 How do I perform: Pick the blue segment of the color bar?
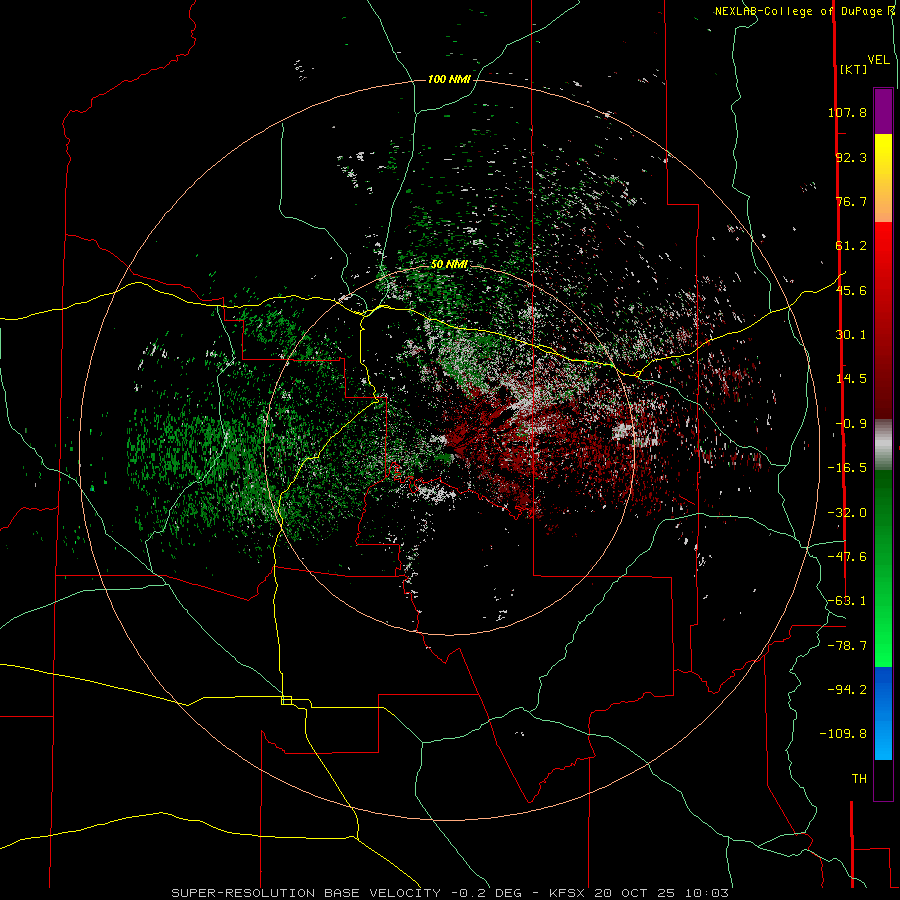coord(883,713)
